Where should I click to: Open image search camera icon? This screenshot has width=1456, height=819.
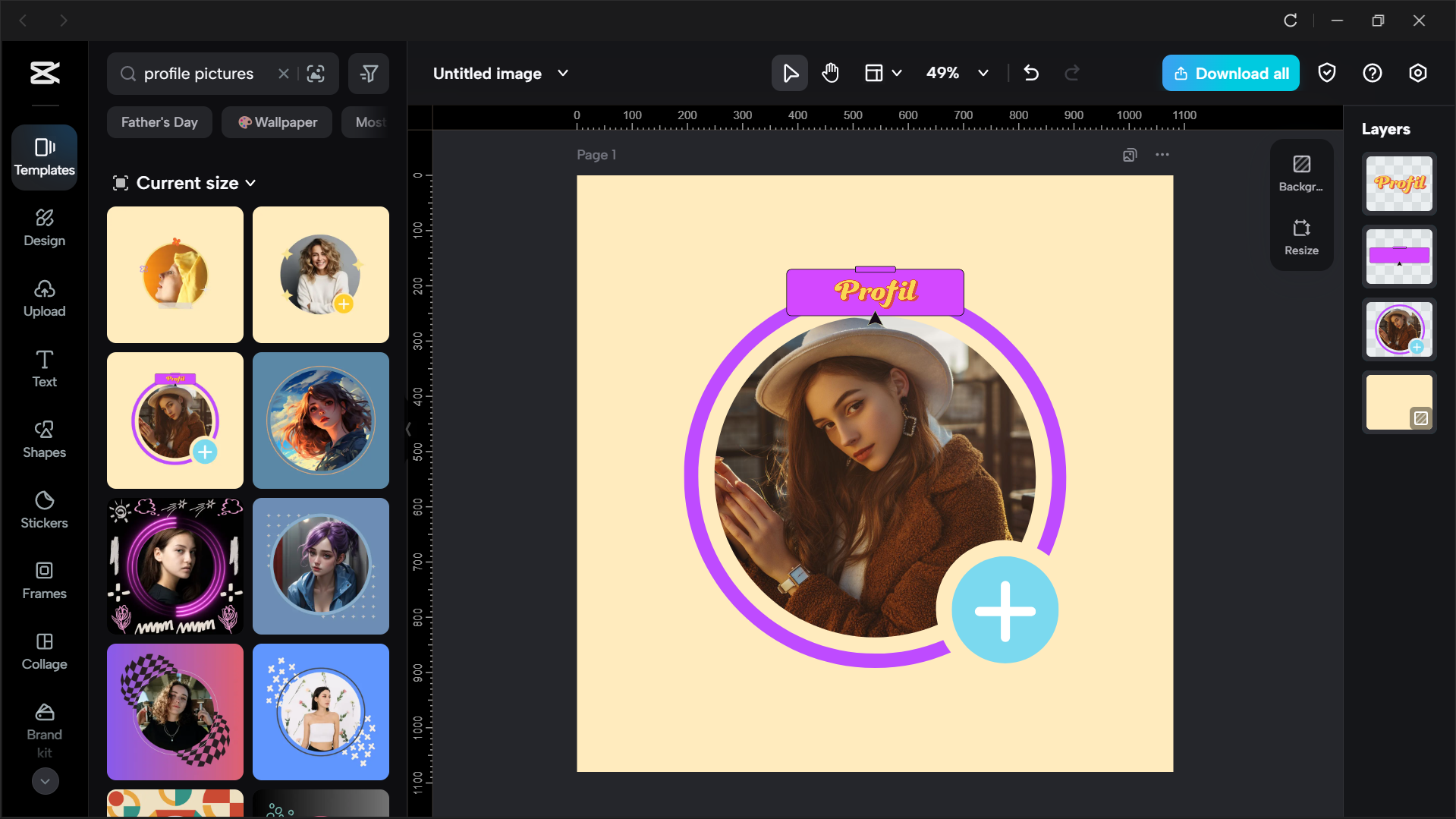coord(316,74)
